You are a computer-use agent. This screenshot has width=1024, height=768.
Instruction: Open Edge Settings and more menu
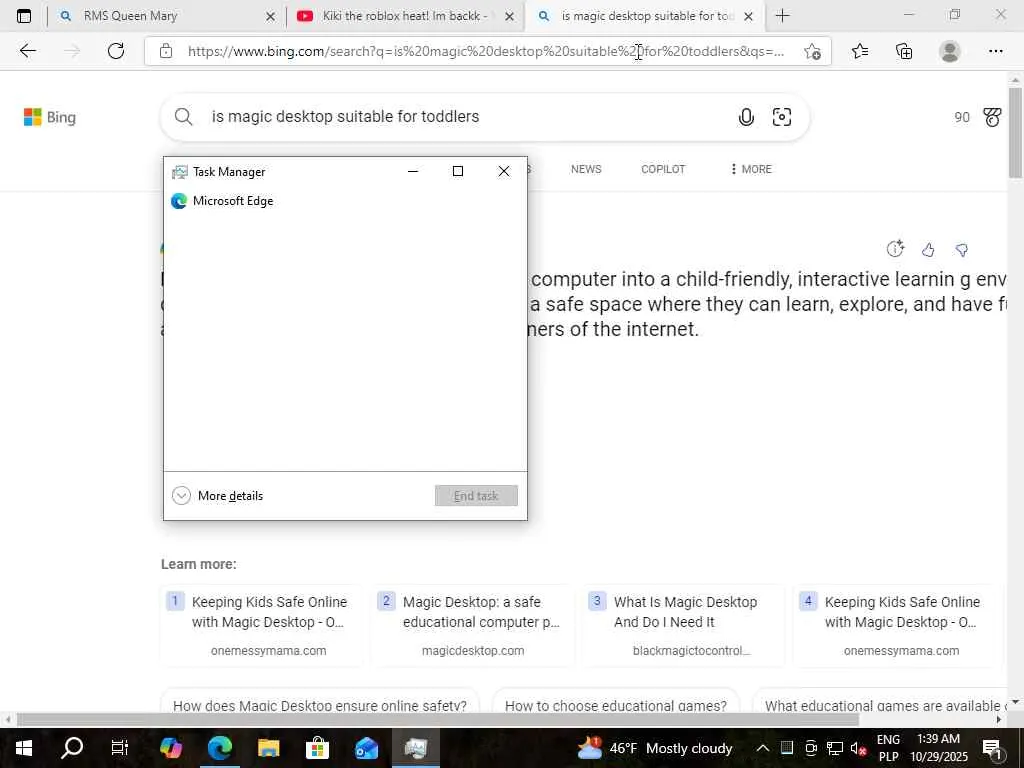point(995,51)
